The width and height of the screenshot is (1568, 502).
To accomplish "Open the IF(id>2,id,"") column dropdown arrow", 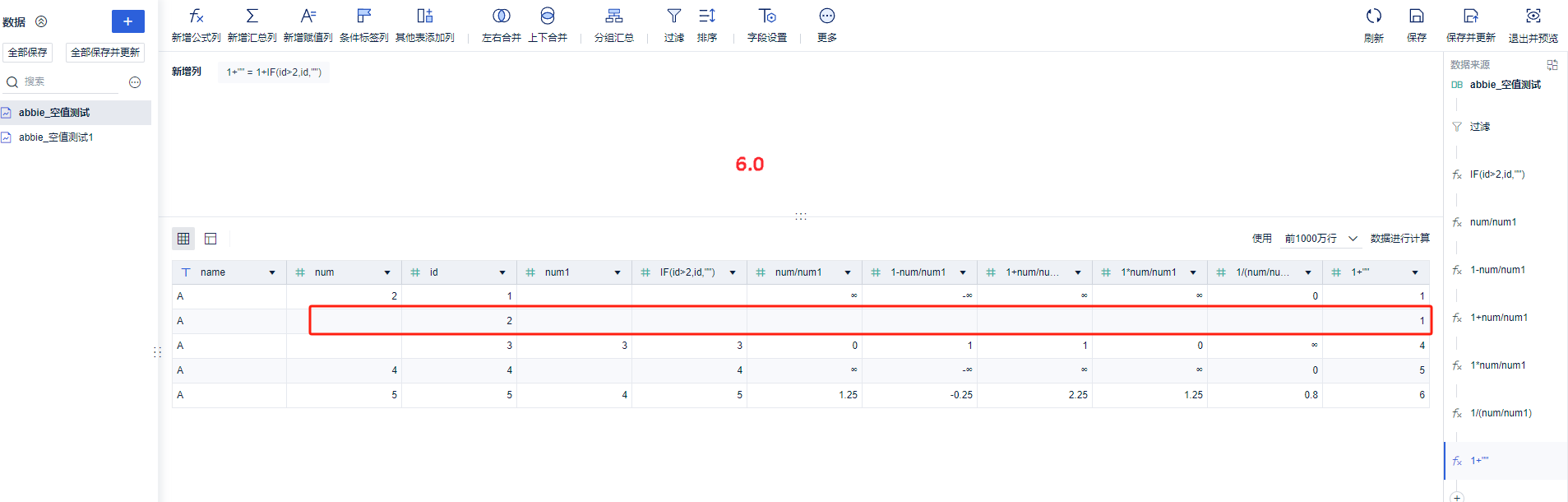I will [x=733, y=272].
